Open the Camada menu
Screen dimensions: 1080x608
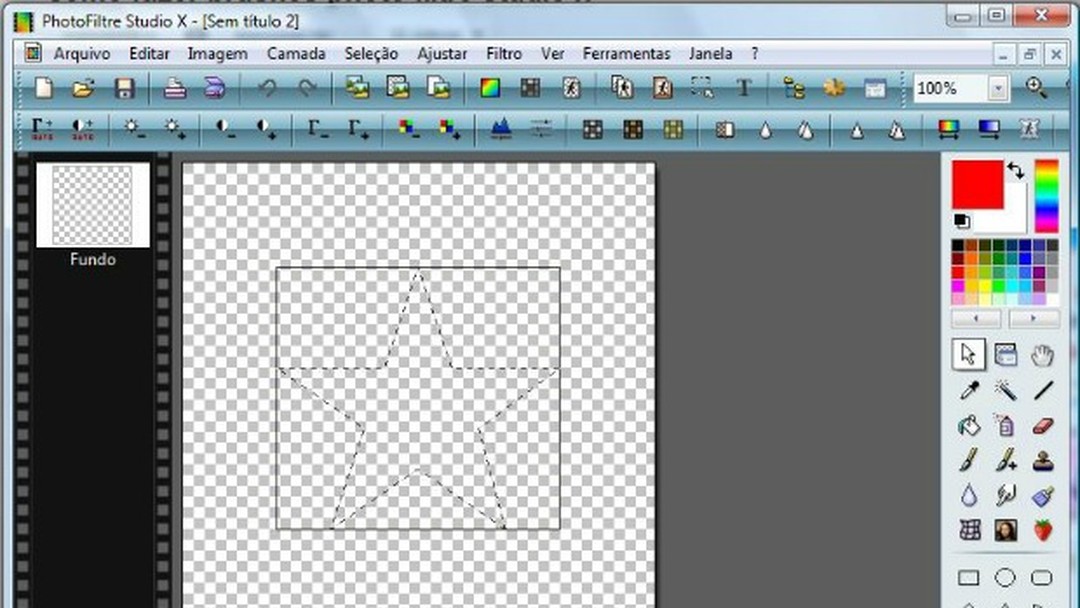pos(296,54)
